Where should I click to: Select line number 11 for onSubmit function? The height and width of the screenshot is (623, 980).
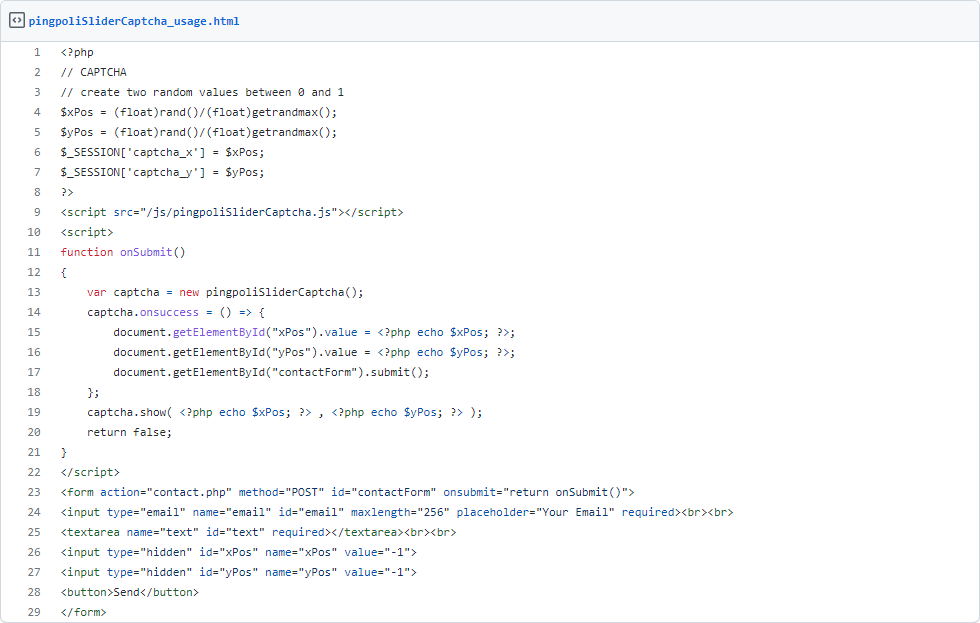tap(34, 252)
